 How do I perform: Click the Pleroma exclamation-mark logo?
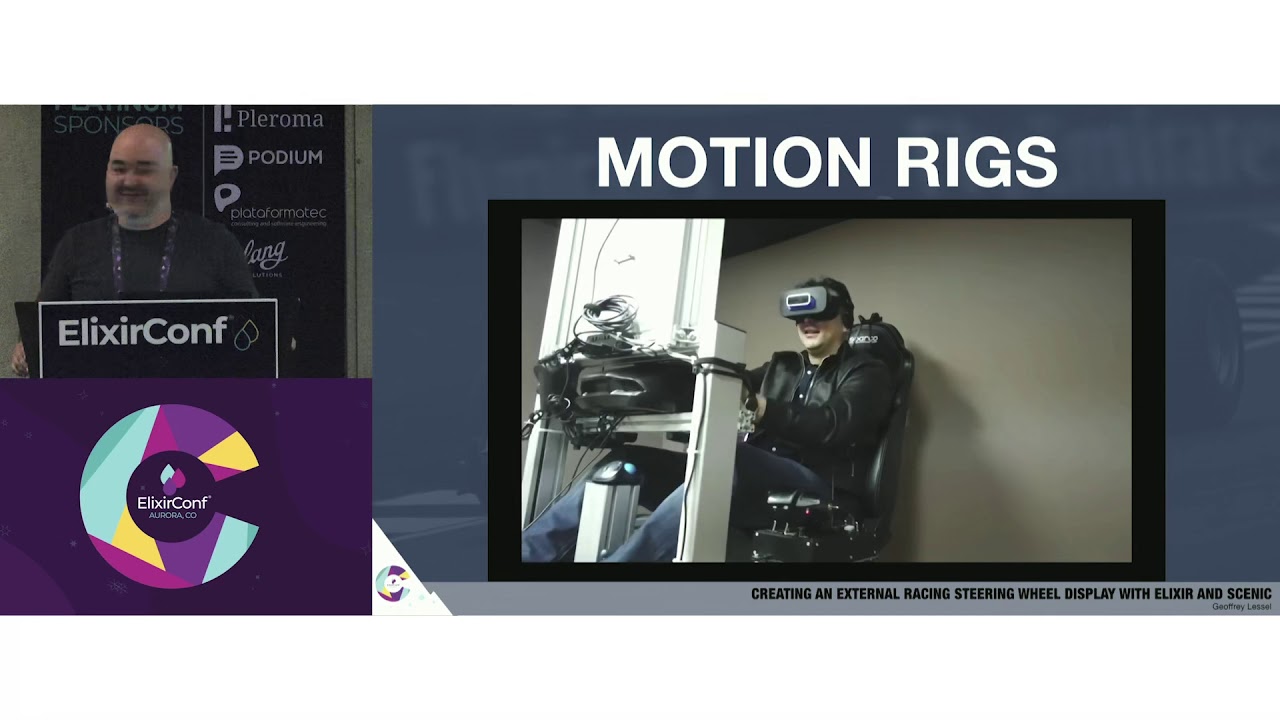[x=222, y=120]
